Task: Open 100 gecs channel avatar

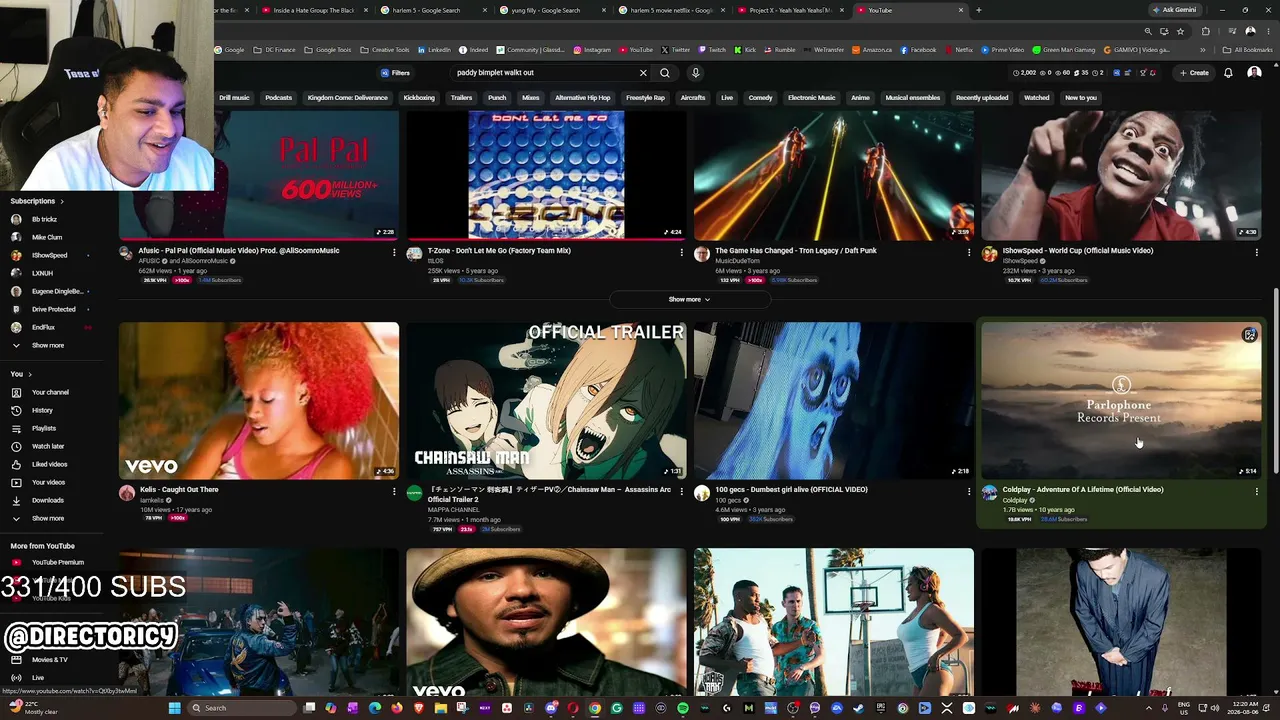Action: pos(702,493)
